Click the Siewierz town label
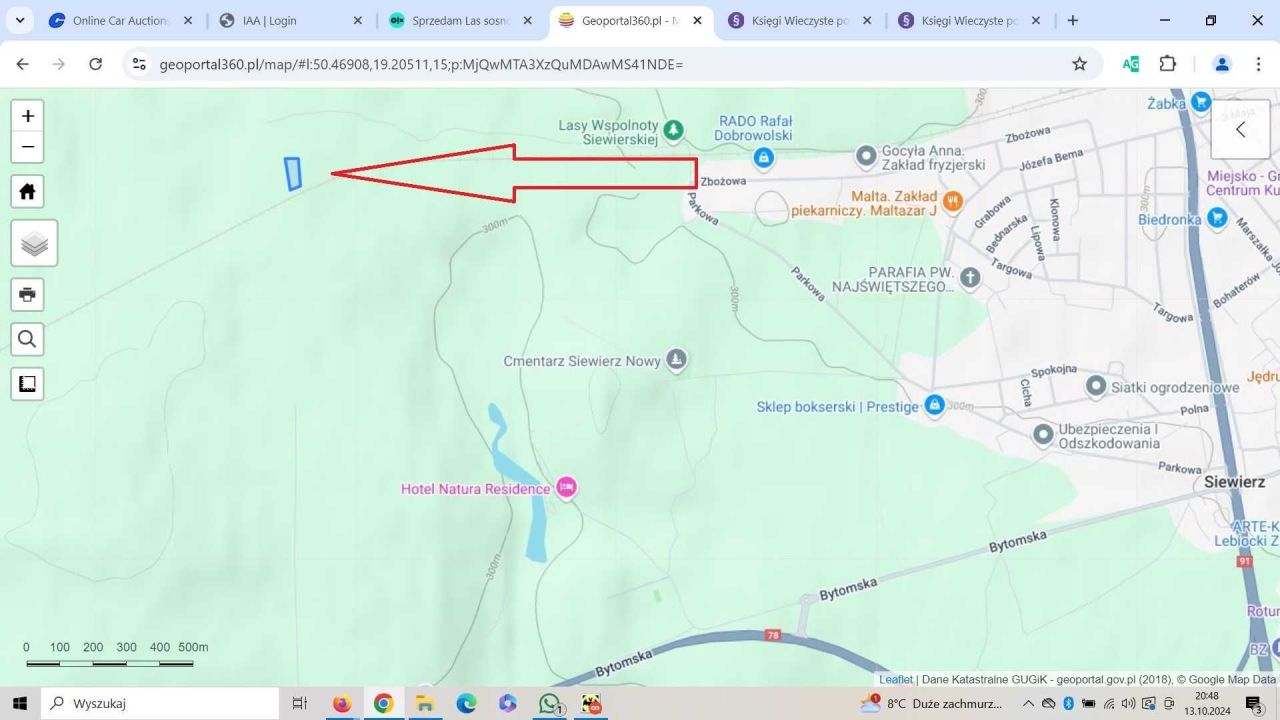Image resolution: width=1280 pixels, height=720 pixels. [x=1234, y=481]
